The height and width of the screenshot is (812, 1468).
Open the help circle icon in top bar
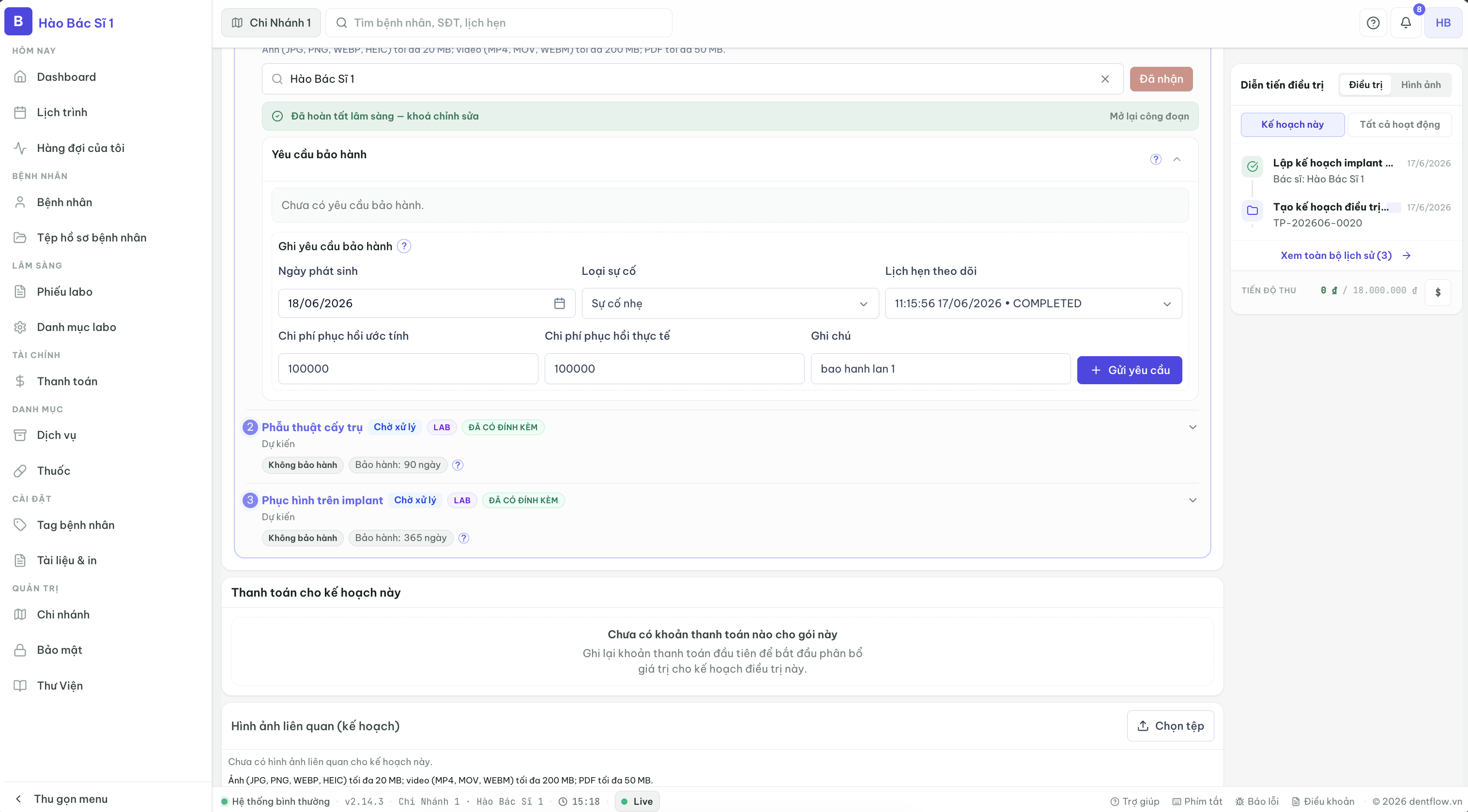coord(1373,23)
